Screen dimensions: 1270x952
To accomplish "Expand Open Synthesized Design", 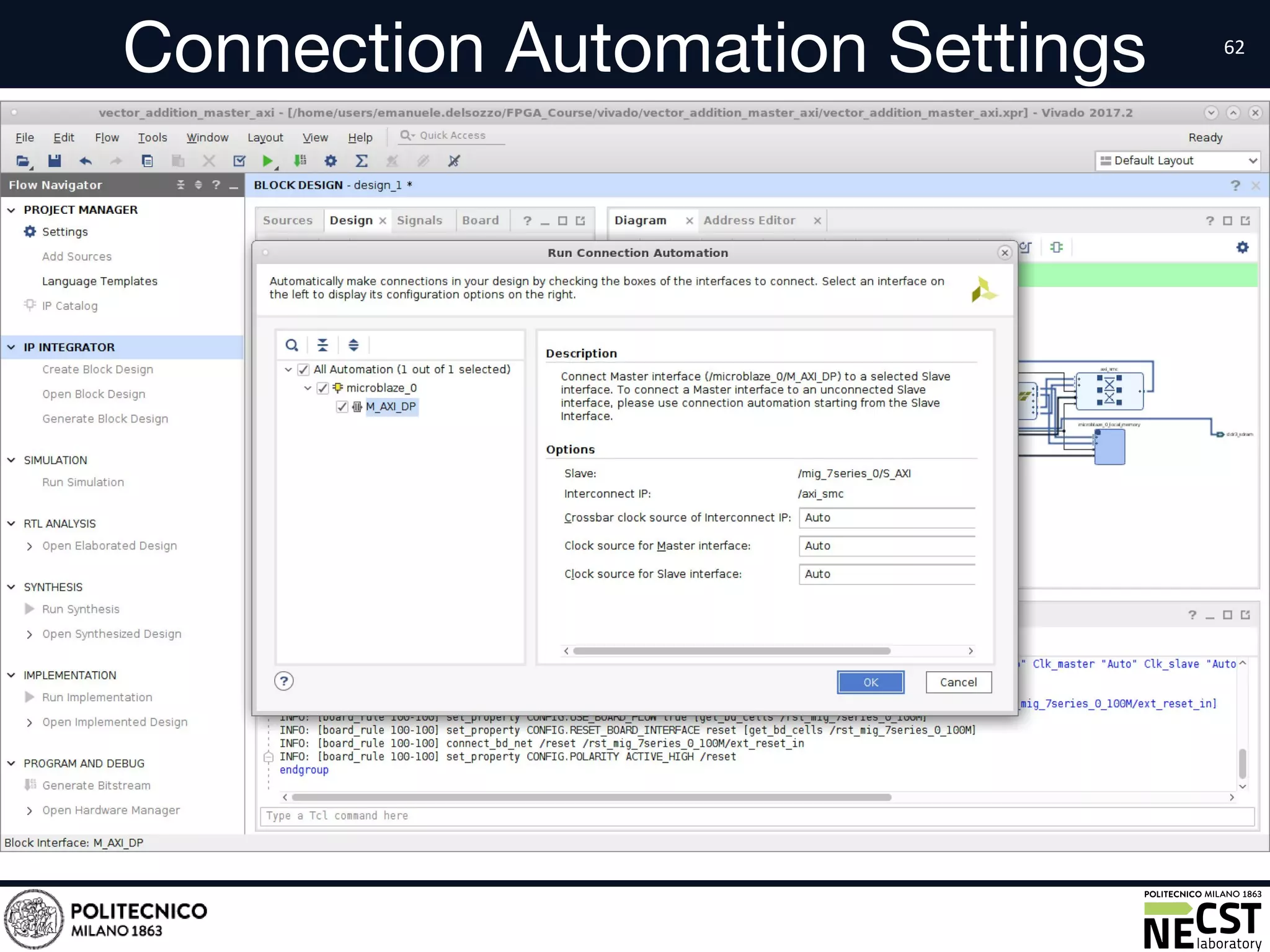I will (29, 634).
